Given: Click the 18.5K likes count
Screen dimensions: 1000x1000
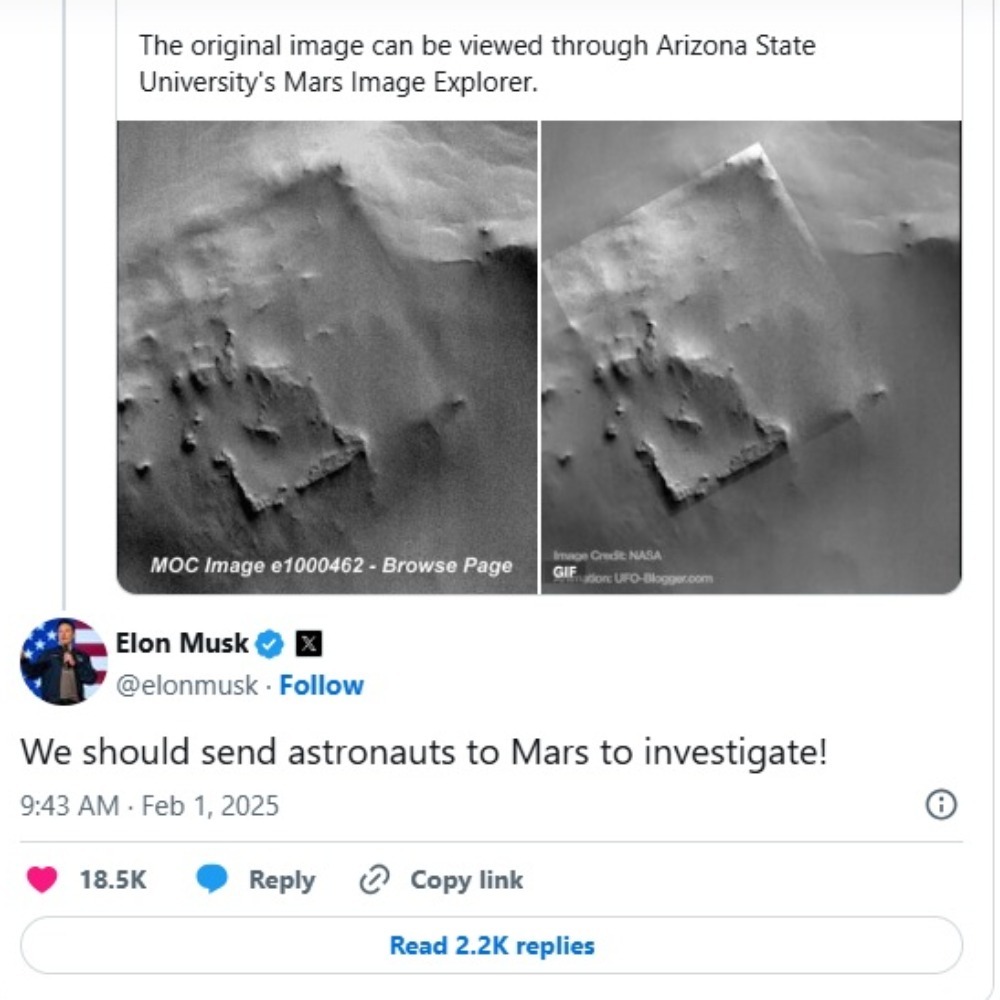Looking at the screenshot, I should point(113,880).
